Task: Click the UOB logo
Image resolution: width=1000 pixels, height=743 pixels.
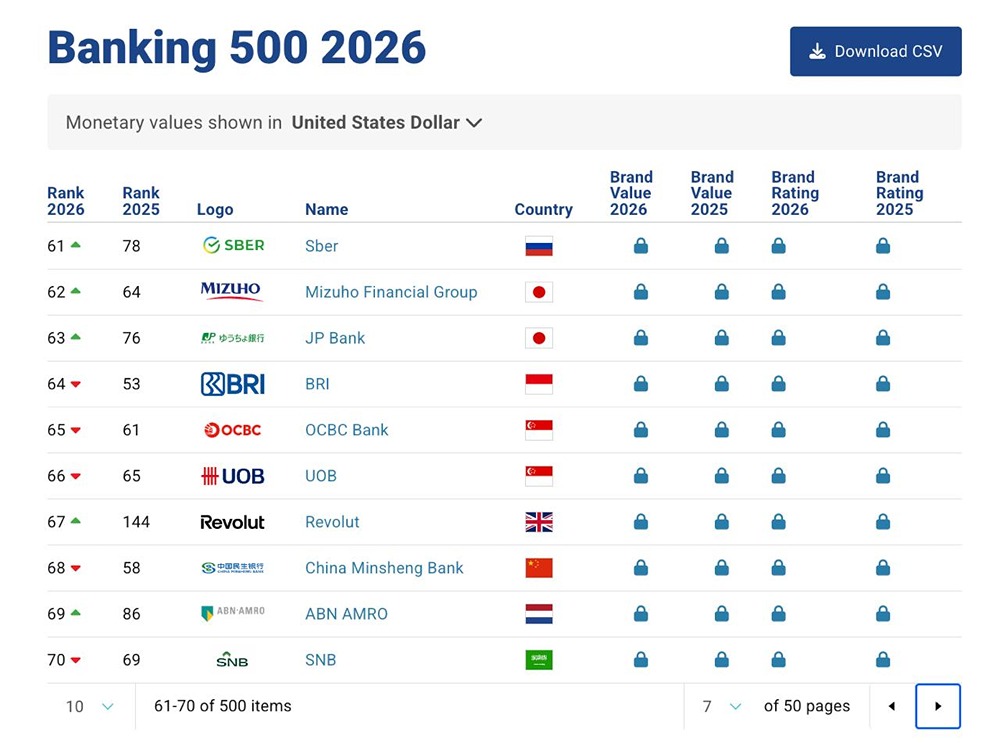Action: 232,476
